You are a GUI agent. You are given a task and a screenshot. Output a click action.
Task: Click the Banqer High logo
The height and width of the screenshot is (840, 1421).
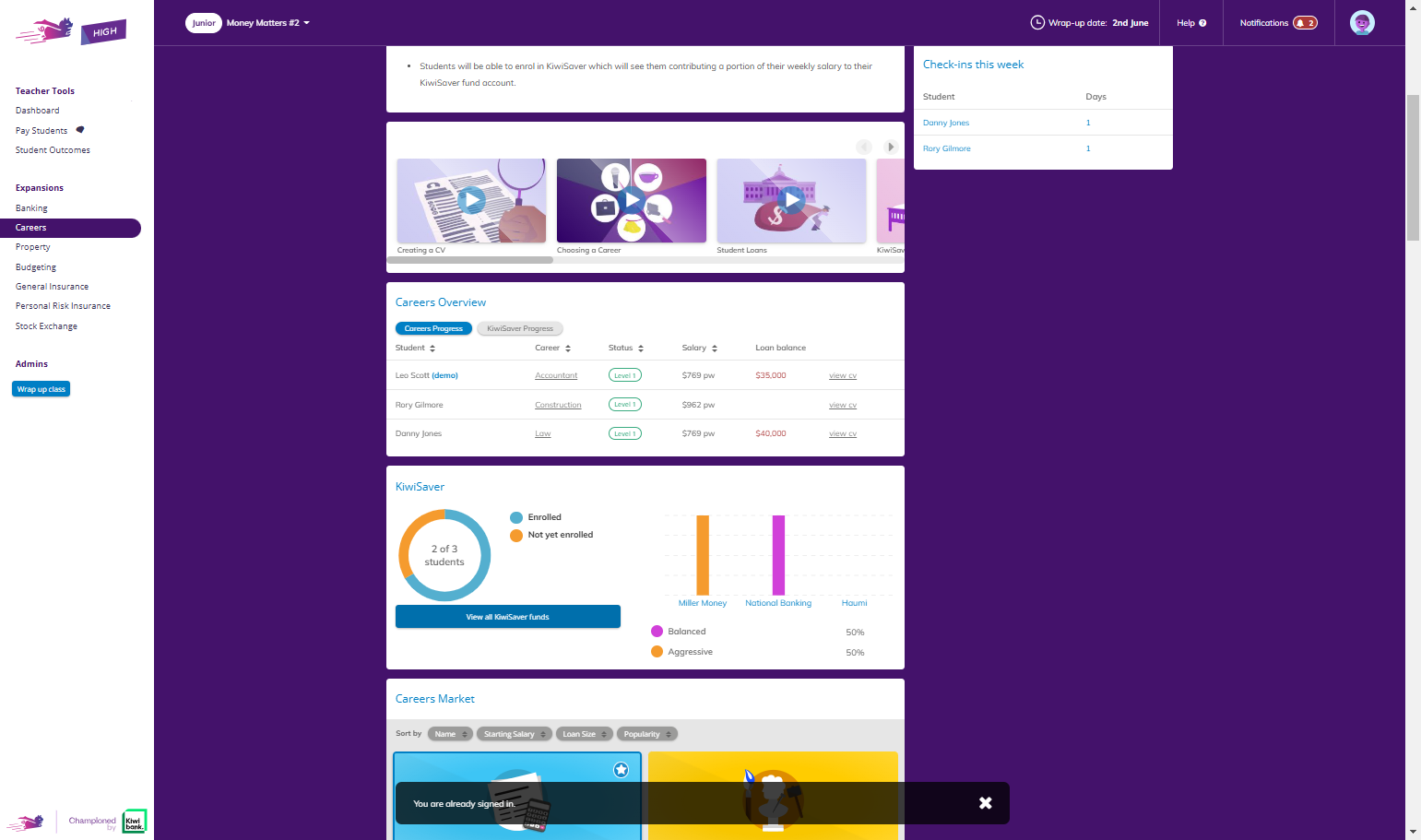71,30
